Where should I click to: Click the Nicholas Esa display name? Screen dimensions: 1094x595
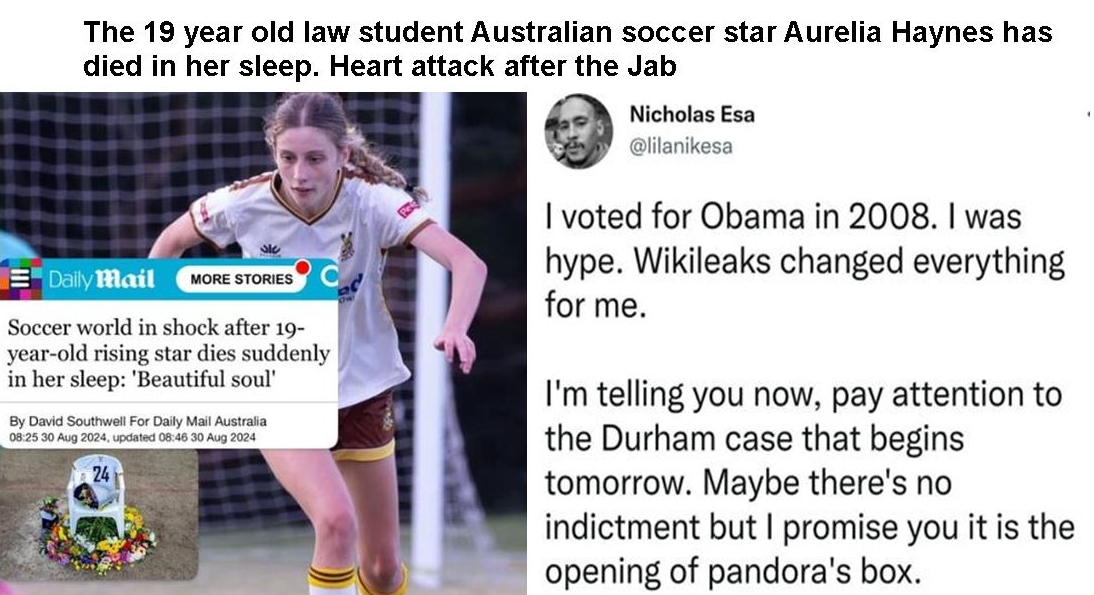point(691,114)
